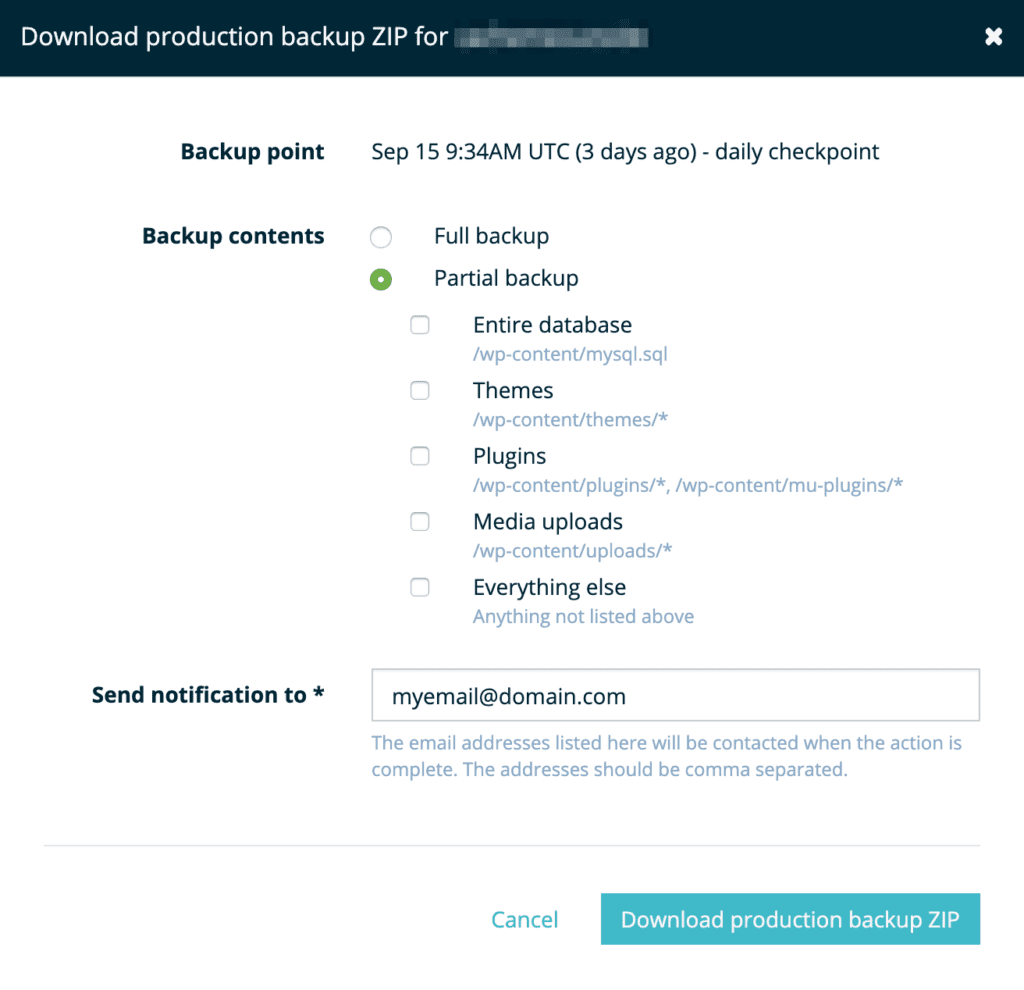Select the Full backup radio button

[381, 237]
